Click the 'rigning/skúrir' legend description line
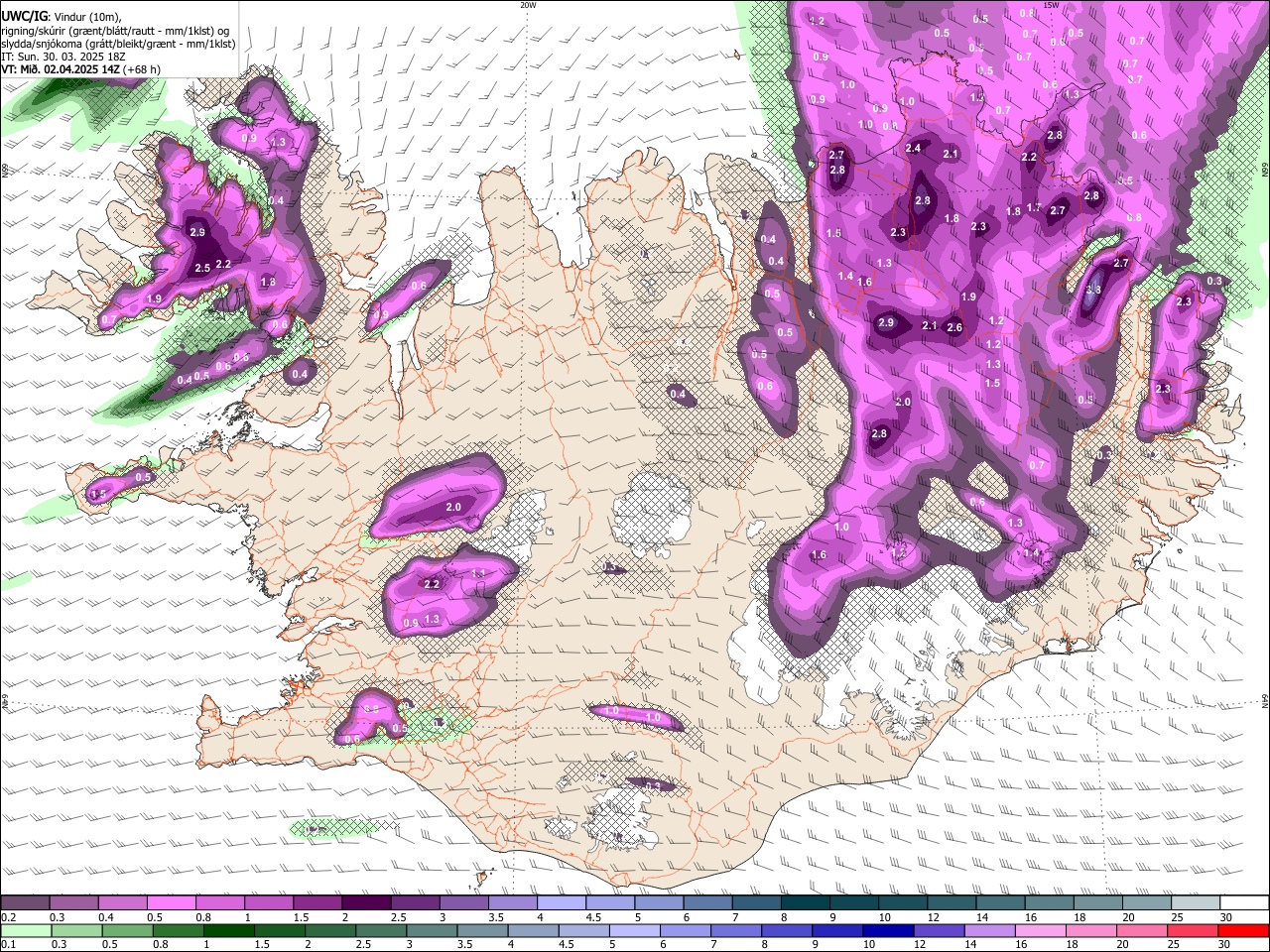 point(116,31)
